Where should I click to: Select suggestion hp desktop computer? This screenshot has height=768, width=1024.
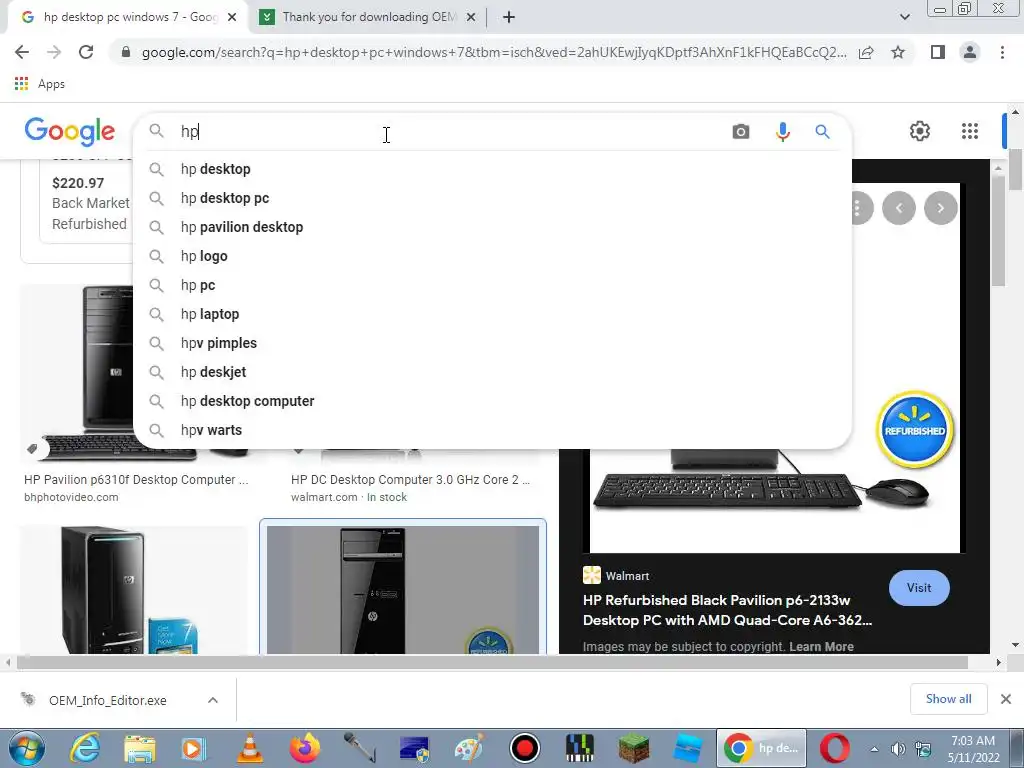click(x=492, y=401)
